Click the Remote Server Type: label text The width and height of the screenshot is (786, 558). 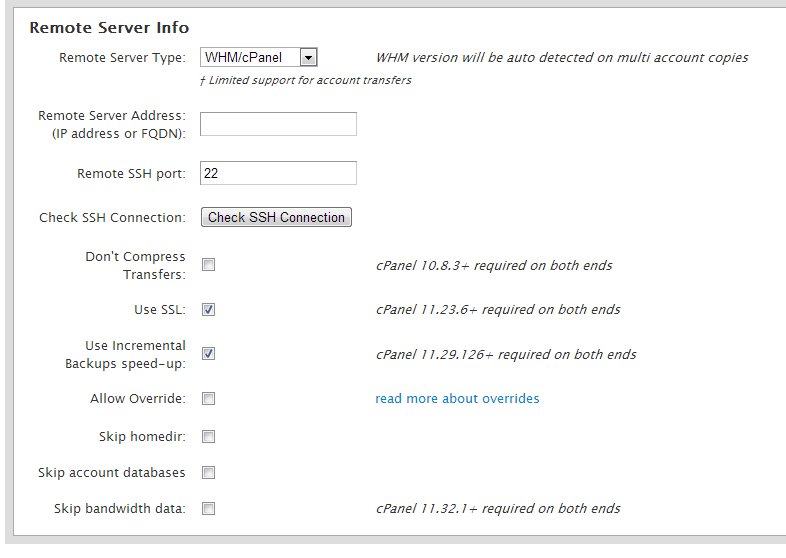click(122, 58)
